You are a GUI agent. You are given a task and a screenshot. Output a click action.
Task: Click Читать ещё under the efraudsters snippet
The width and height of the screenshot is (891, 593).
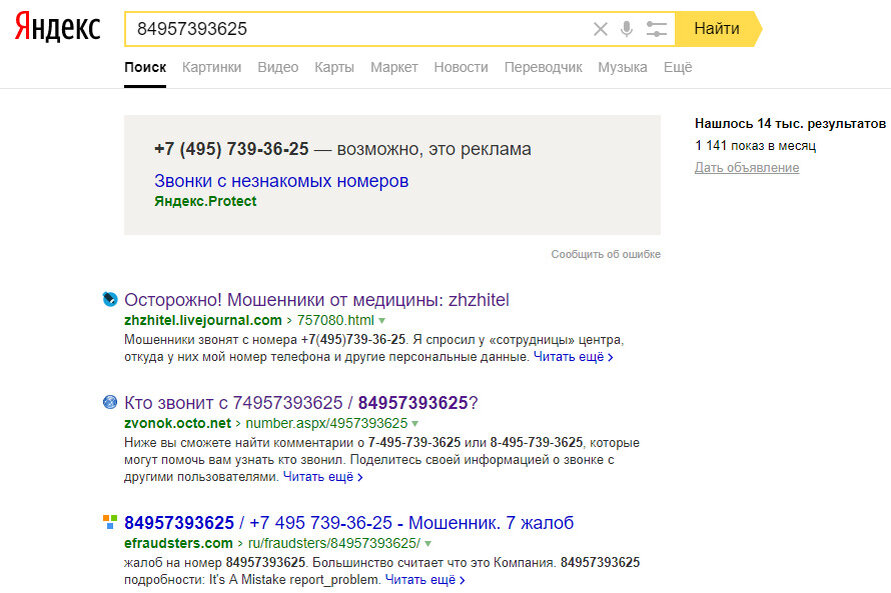pyautogui.click(x=424, y=579)
